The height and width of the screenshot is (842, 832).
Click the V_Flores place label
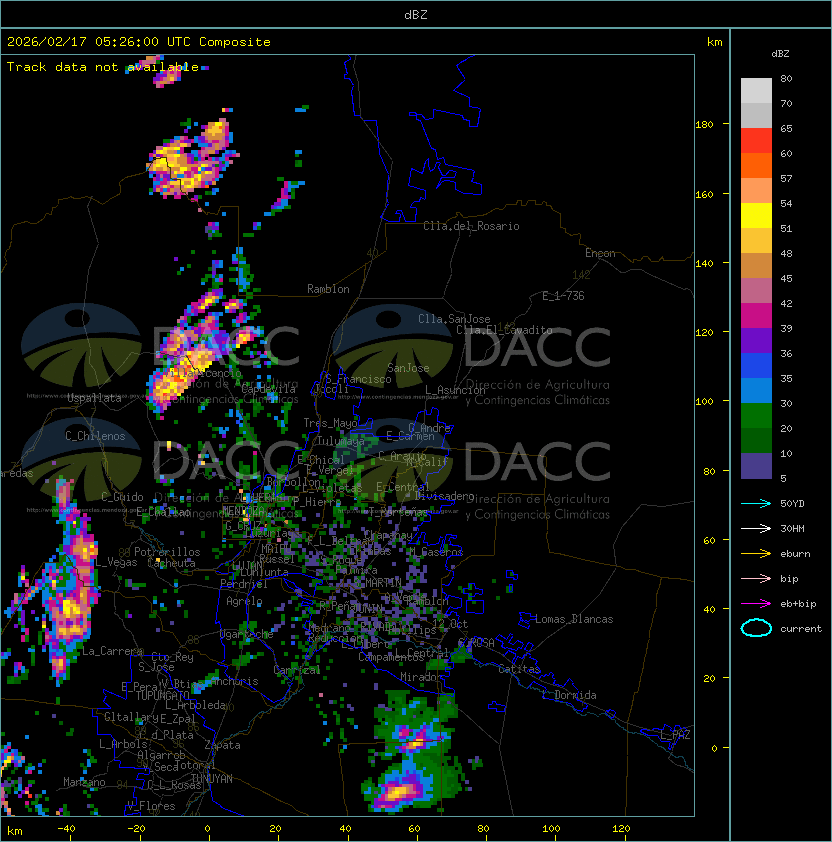151,806
